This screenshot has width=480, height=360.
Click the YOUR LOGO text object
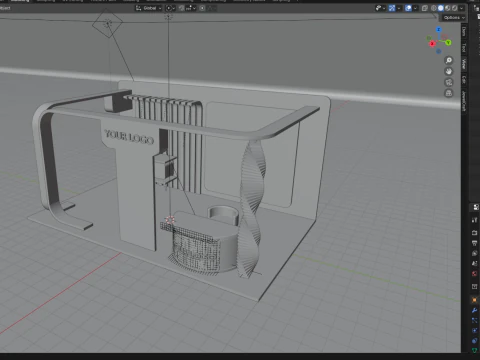pos(129,137)
